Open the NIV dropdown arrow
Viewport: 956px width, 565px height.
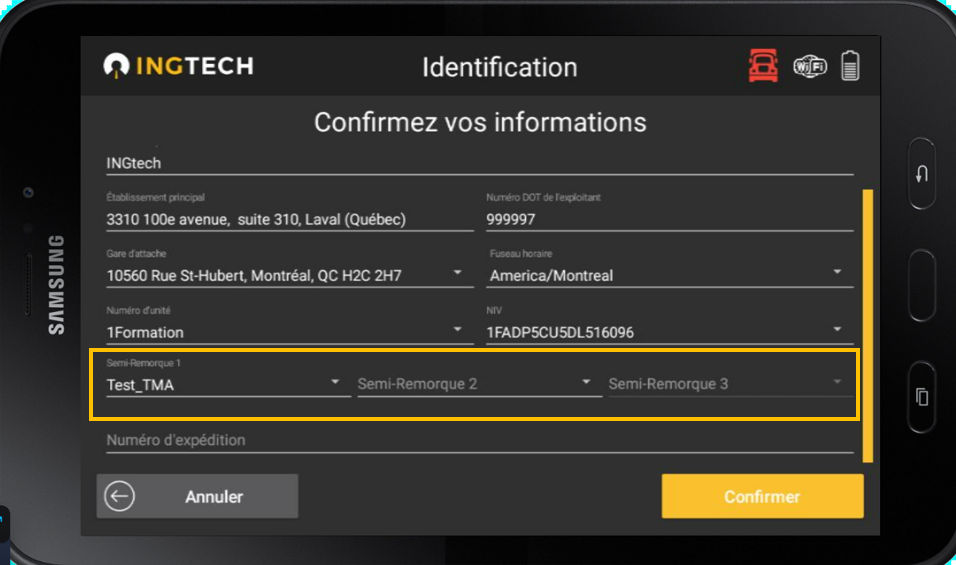837,329
